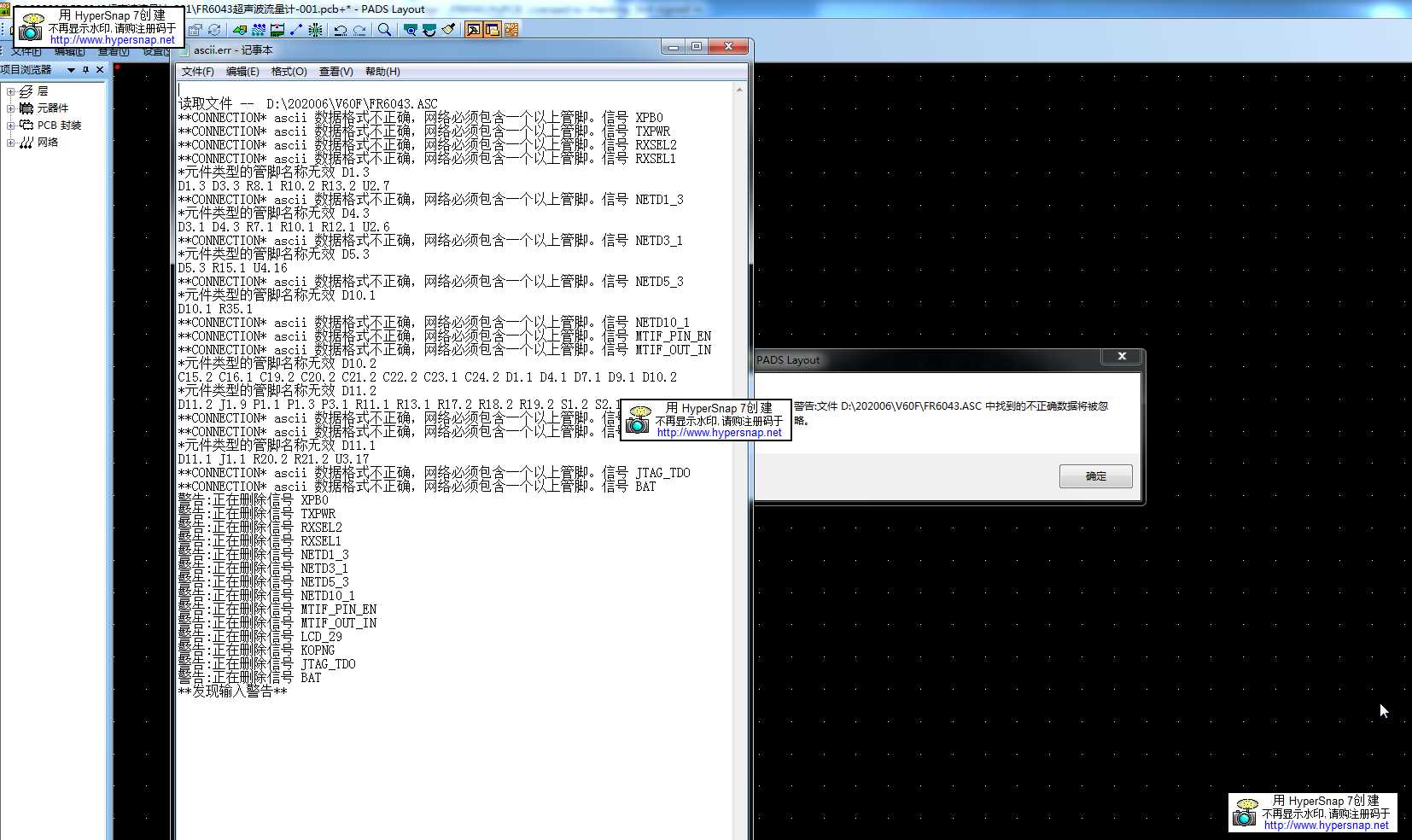The image size is (1412, 840).
Task: Select the 层 layers stack icon
Action: coord(26,91)
